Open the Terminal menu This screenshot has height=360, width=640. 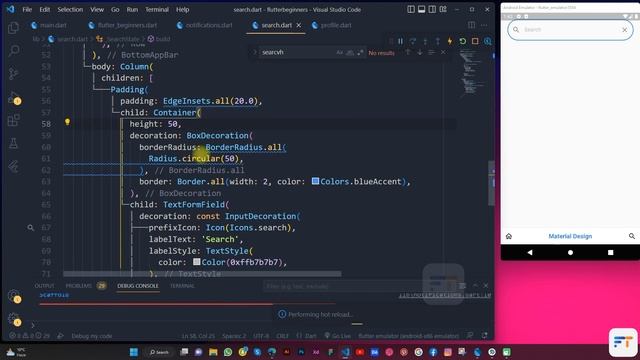pyautogui.click(x=157, y=9)
